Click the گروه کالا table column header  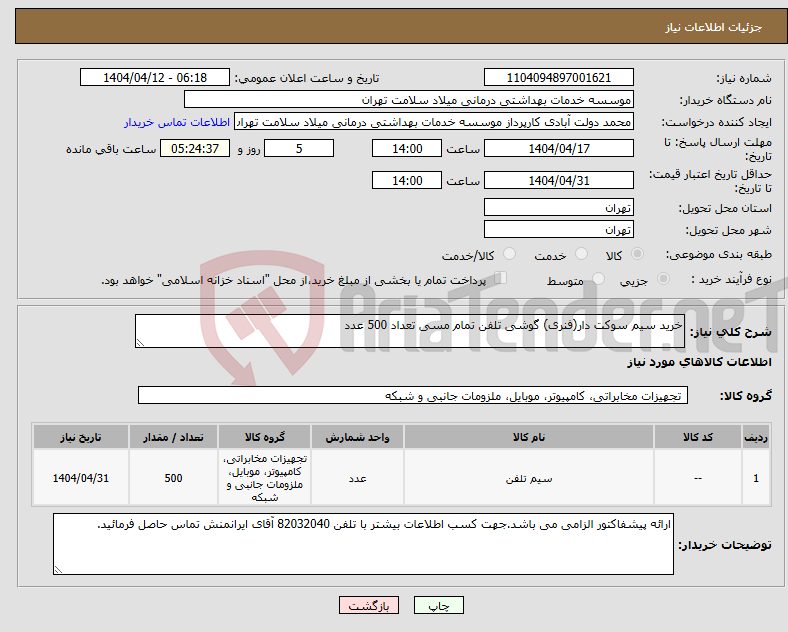click(x=264, y=437)
